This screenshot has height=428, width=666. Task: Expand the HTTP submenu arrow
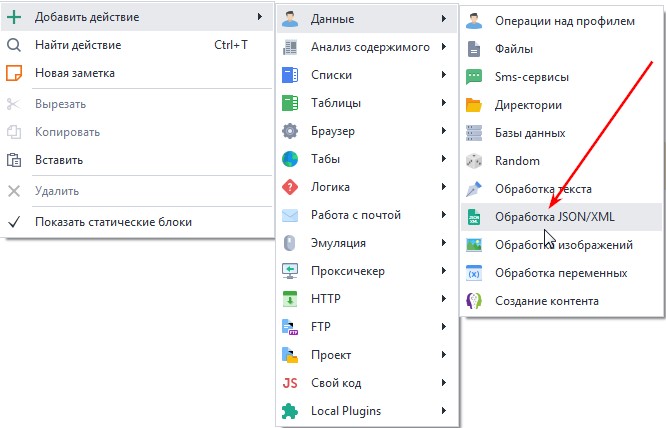point(444,299)
